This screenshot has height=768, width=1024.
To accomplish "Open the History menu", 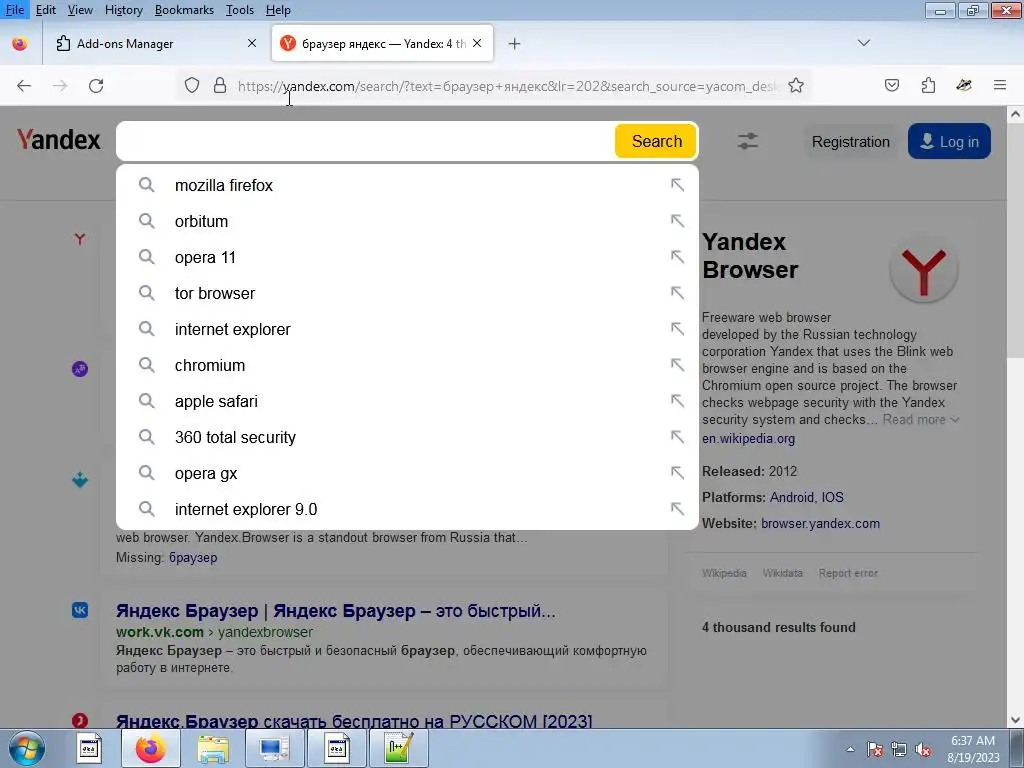I will point(123,10).
